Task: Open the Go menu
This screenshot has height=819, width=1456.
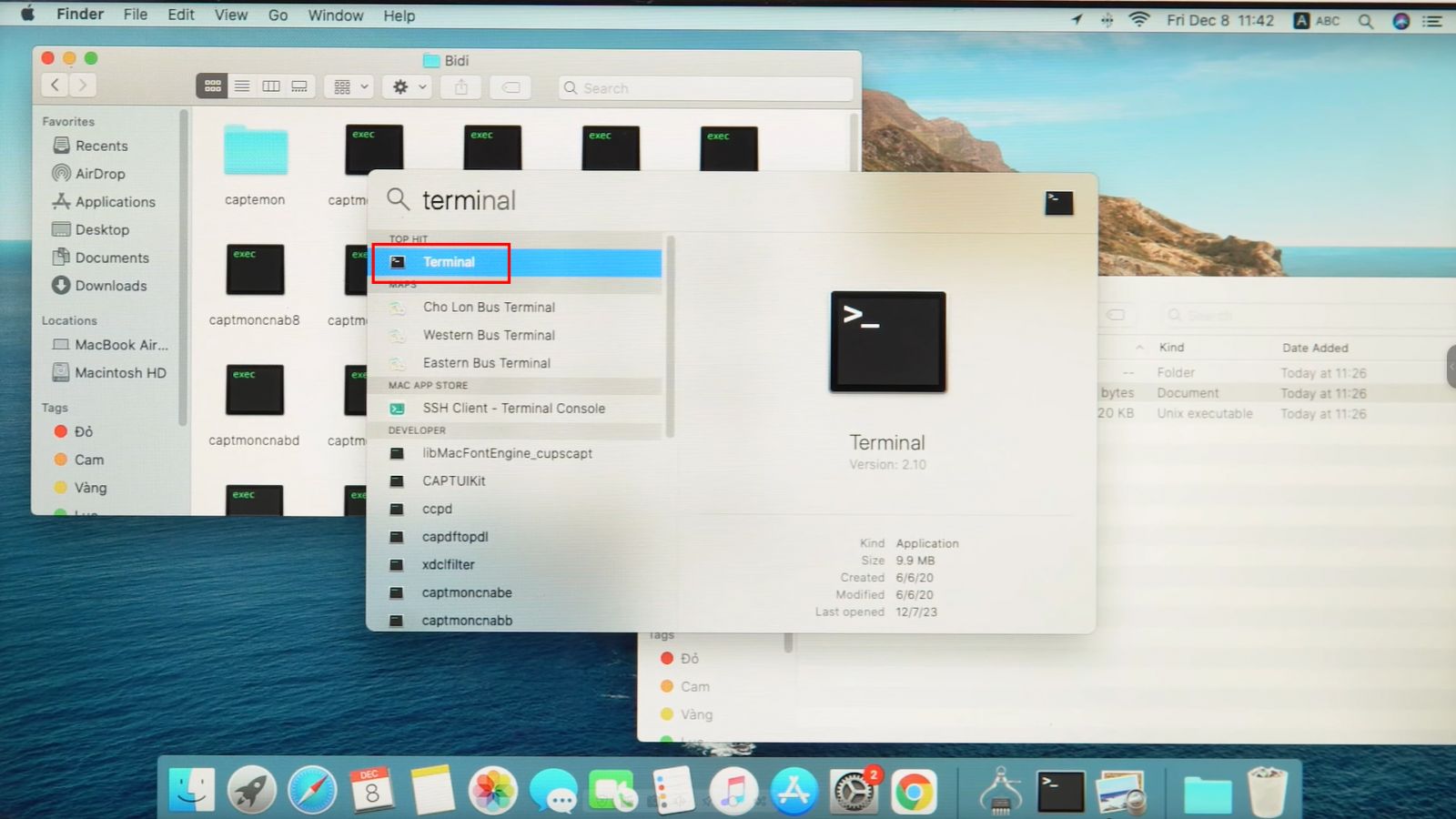Action: [278, 15]
